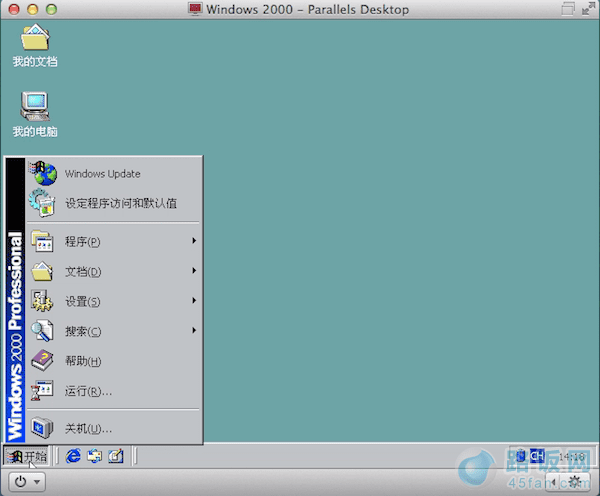Open the power button dropdown arrow
Image resolution: width=600 pixels, height=496 pixels.
(x=37, y=482)
